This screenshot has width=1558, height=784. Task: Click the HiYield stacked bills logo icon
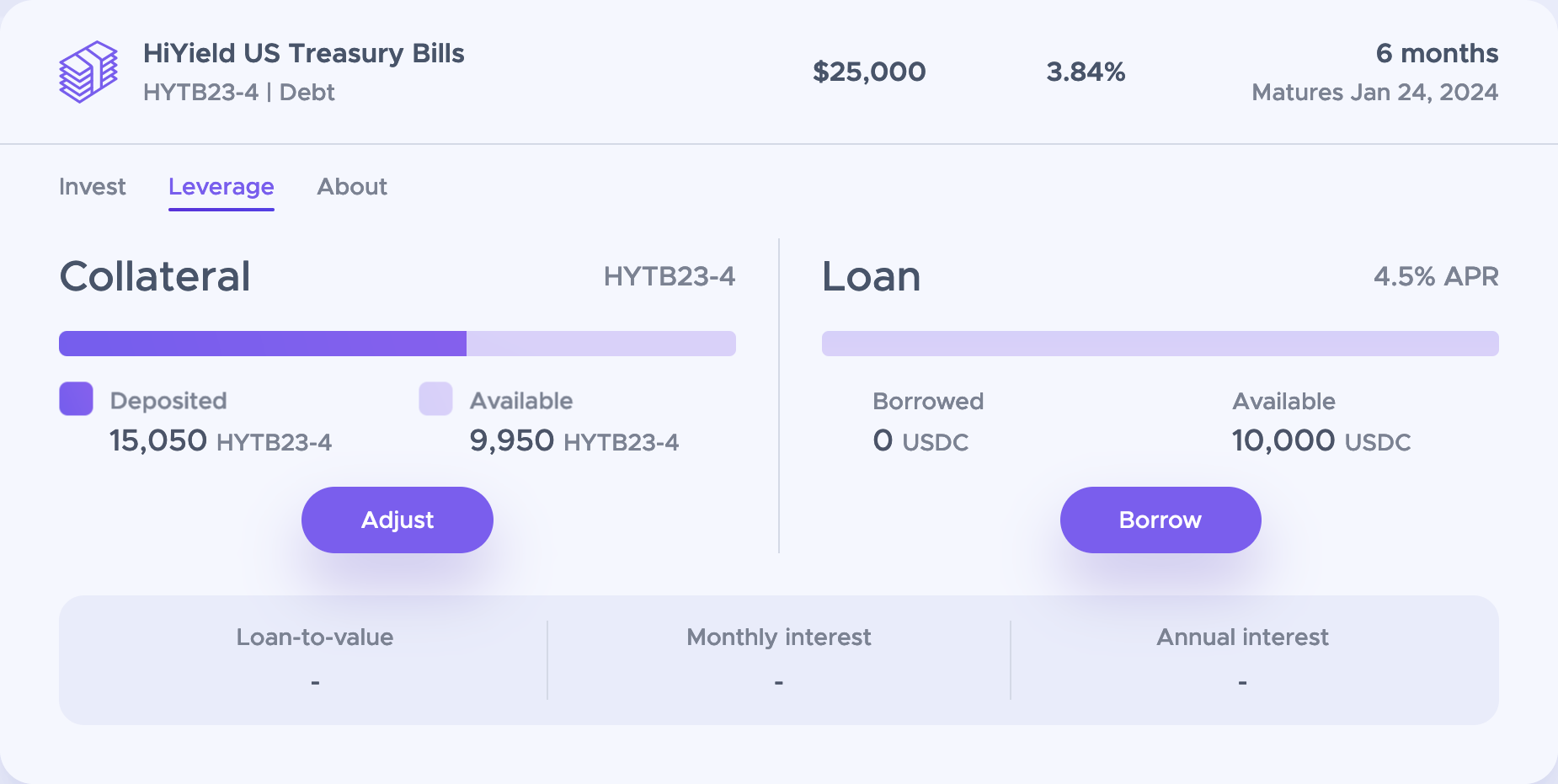(x=88, y=72)
